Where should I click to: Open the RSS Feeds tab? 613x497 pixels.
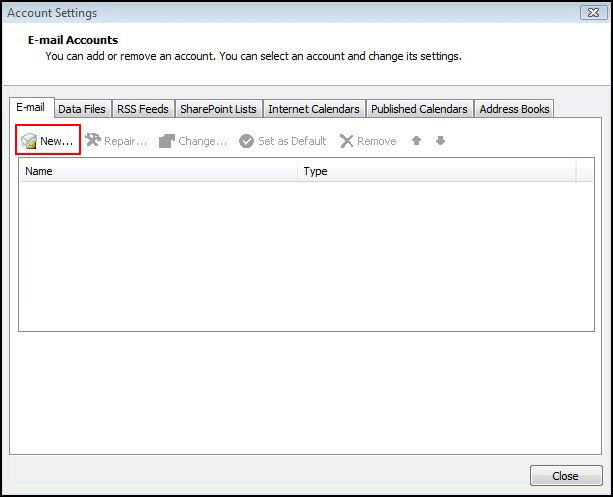click(x=142, y=109)
